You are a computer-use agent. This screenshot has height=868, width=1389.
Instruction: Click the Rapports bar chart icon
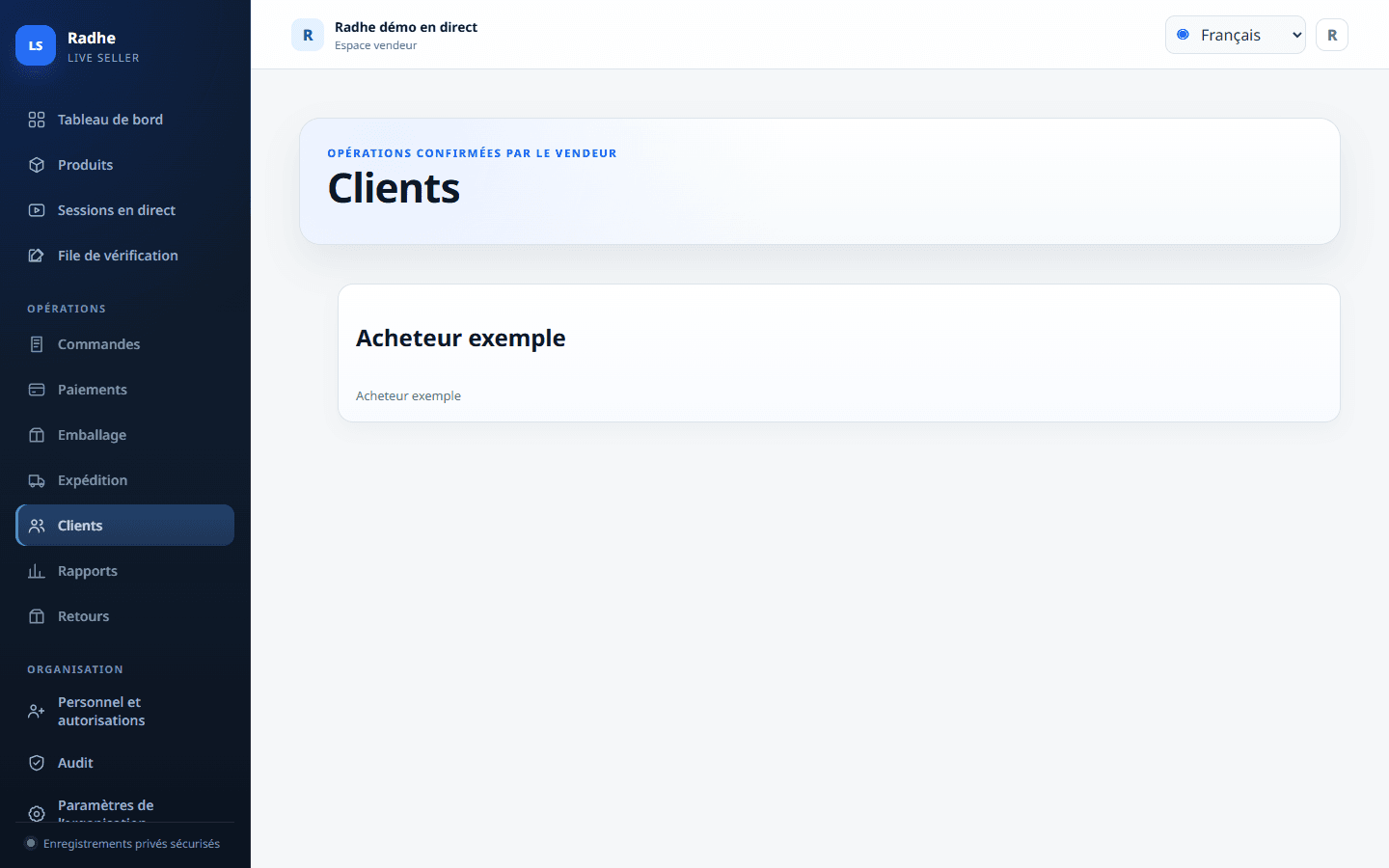[37, 571]
